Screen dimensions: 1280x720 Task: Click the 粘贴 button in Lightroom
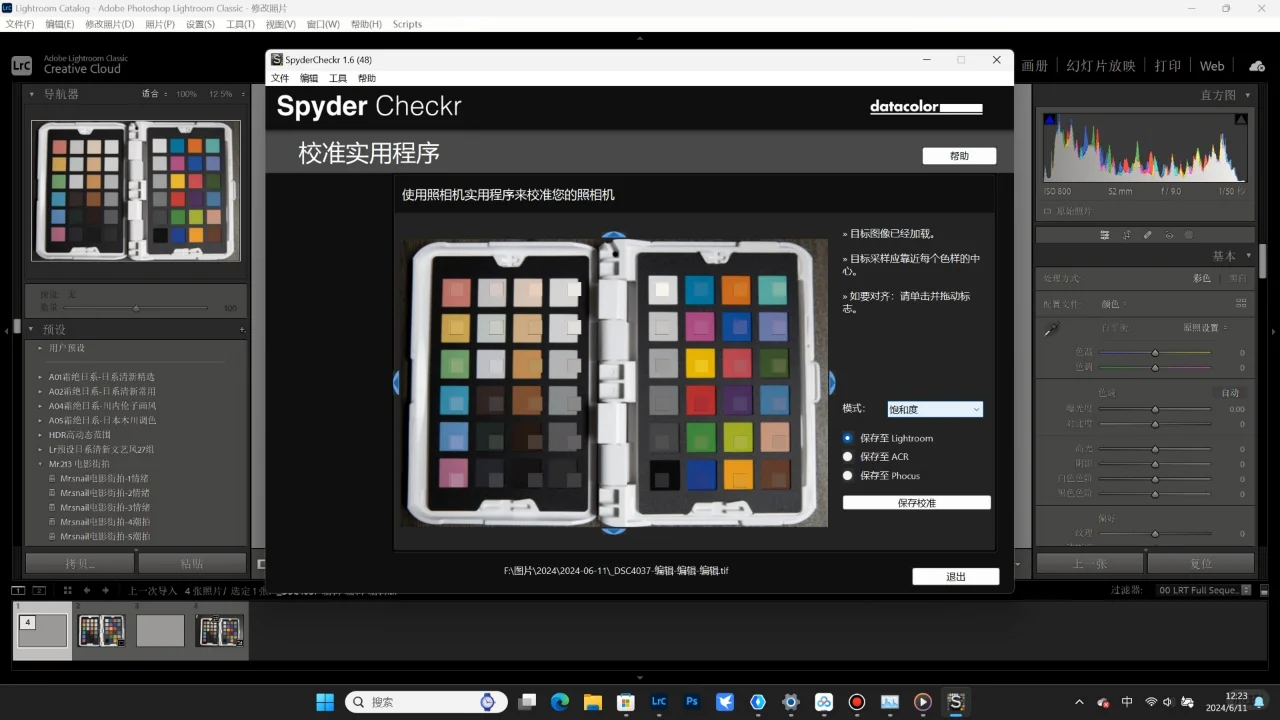(x=192, y=563)
